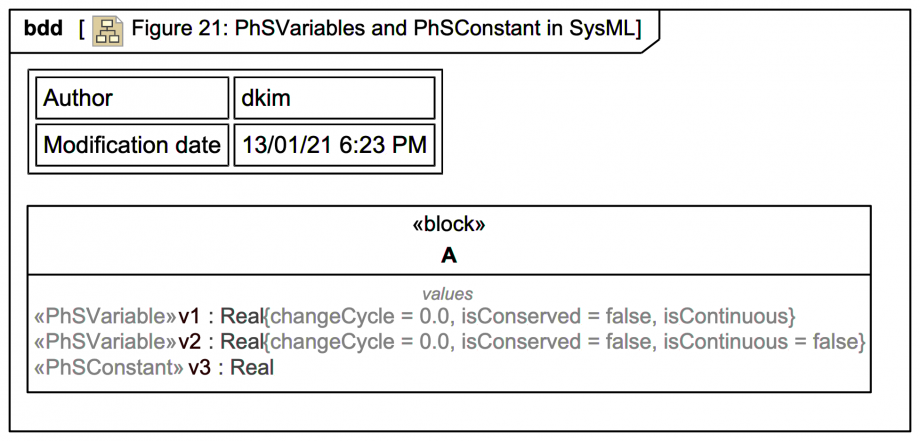Select the Modification date label cell
920x441 pixels.
[x=132, y=145]
